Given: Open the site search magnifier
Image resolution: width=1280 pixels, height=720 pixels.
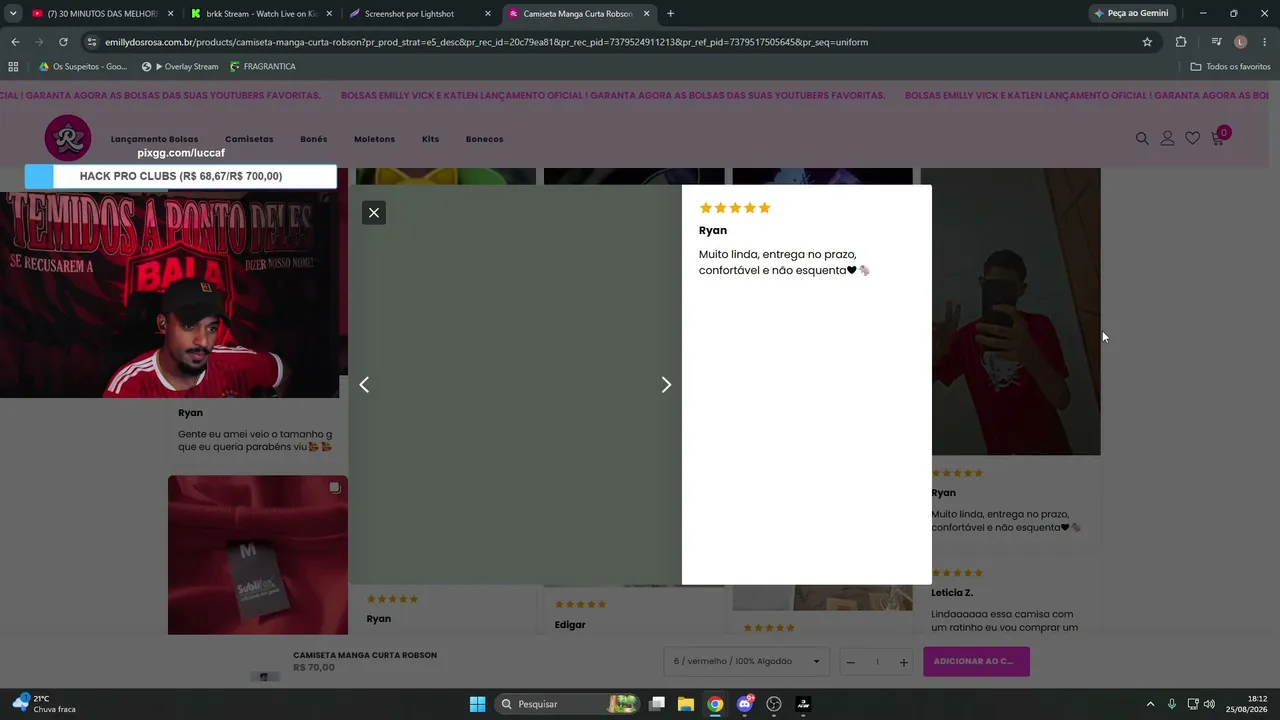Looking at the screenshot, I should tap(1142, 138).
